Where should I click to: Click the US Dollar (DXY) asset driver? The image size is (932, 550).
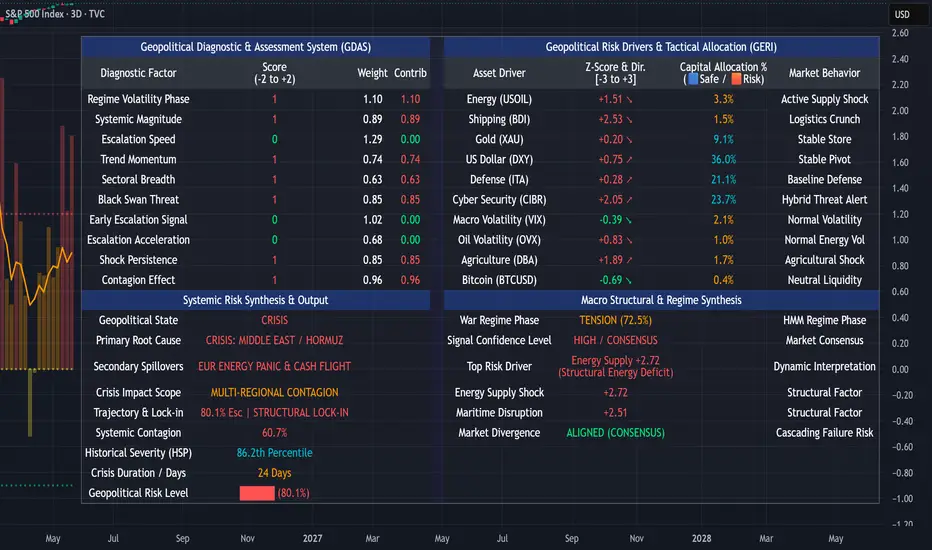499,159
